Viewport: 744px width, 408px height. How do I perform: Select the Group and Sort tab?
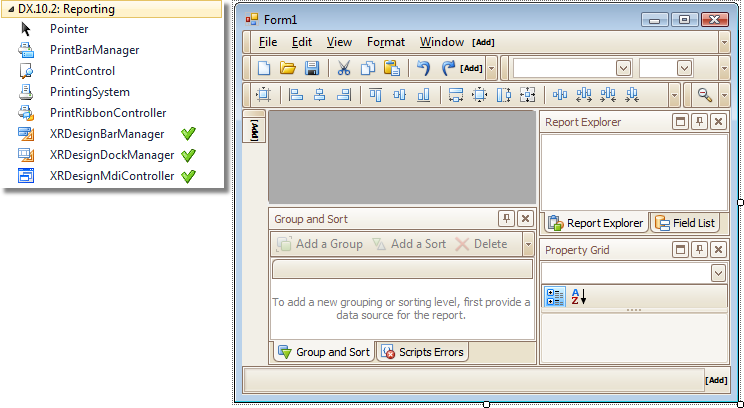click(x=323, y=352)
